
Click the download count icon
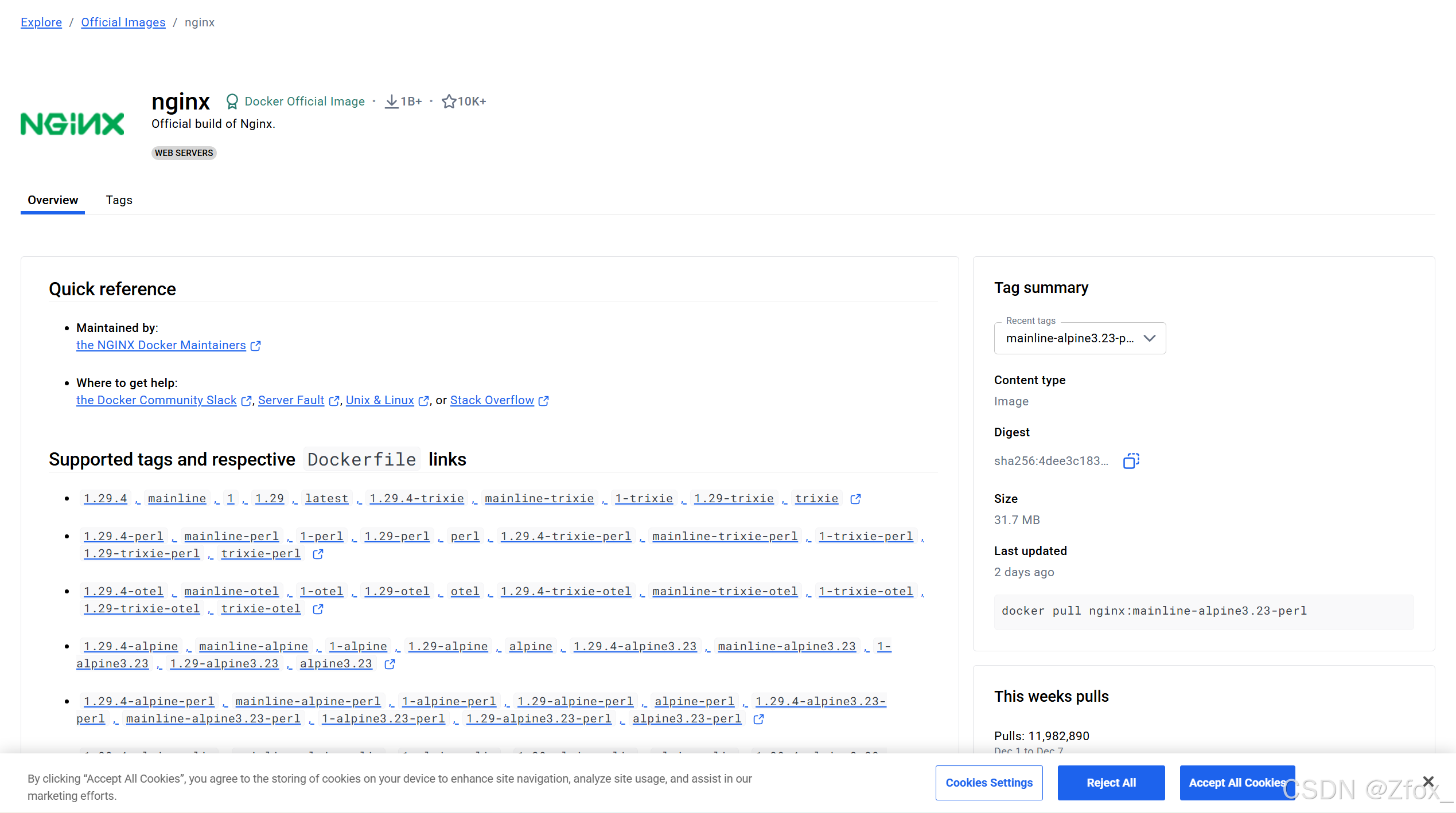392,101
